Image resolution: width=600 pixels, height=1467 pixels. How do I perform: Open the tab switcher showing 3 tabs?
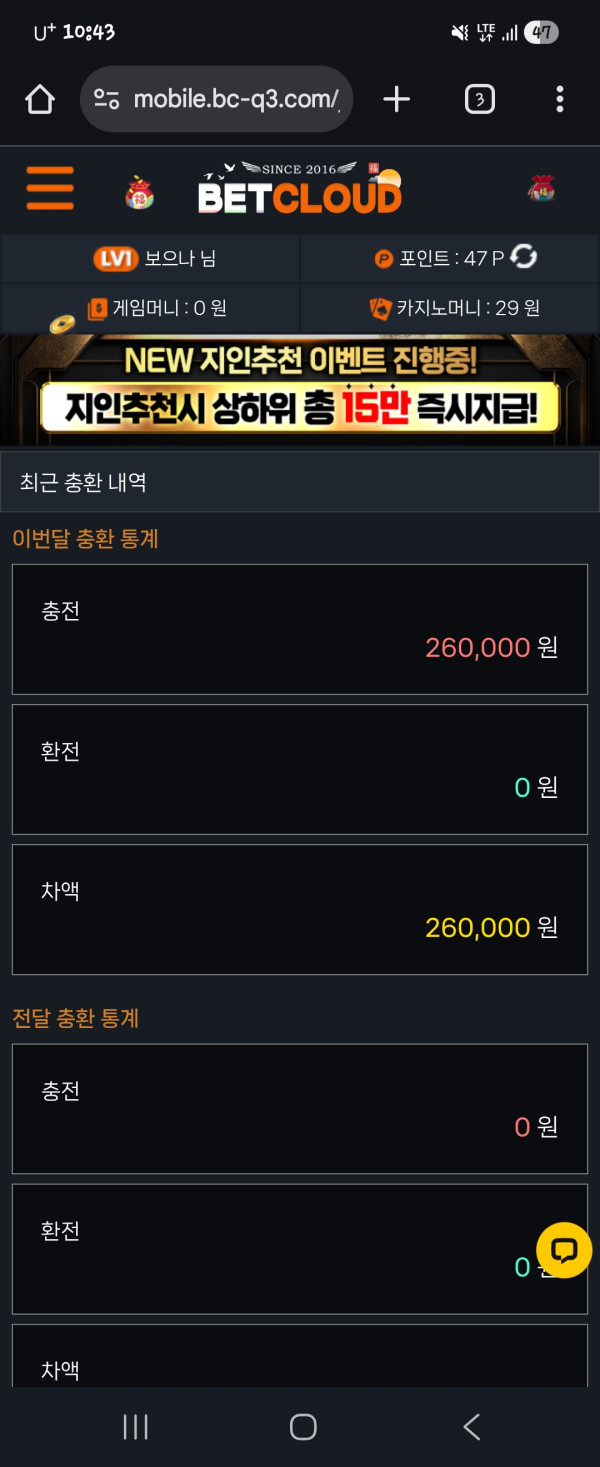pyautogui.click(x=480, y=99)
